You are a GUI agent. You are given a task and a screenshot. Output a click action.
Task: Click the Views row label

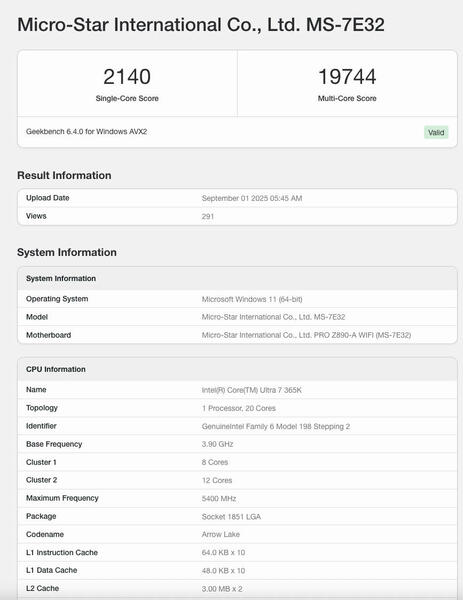pos(36,216)
